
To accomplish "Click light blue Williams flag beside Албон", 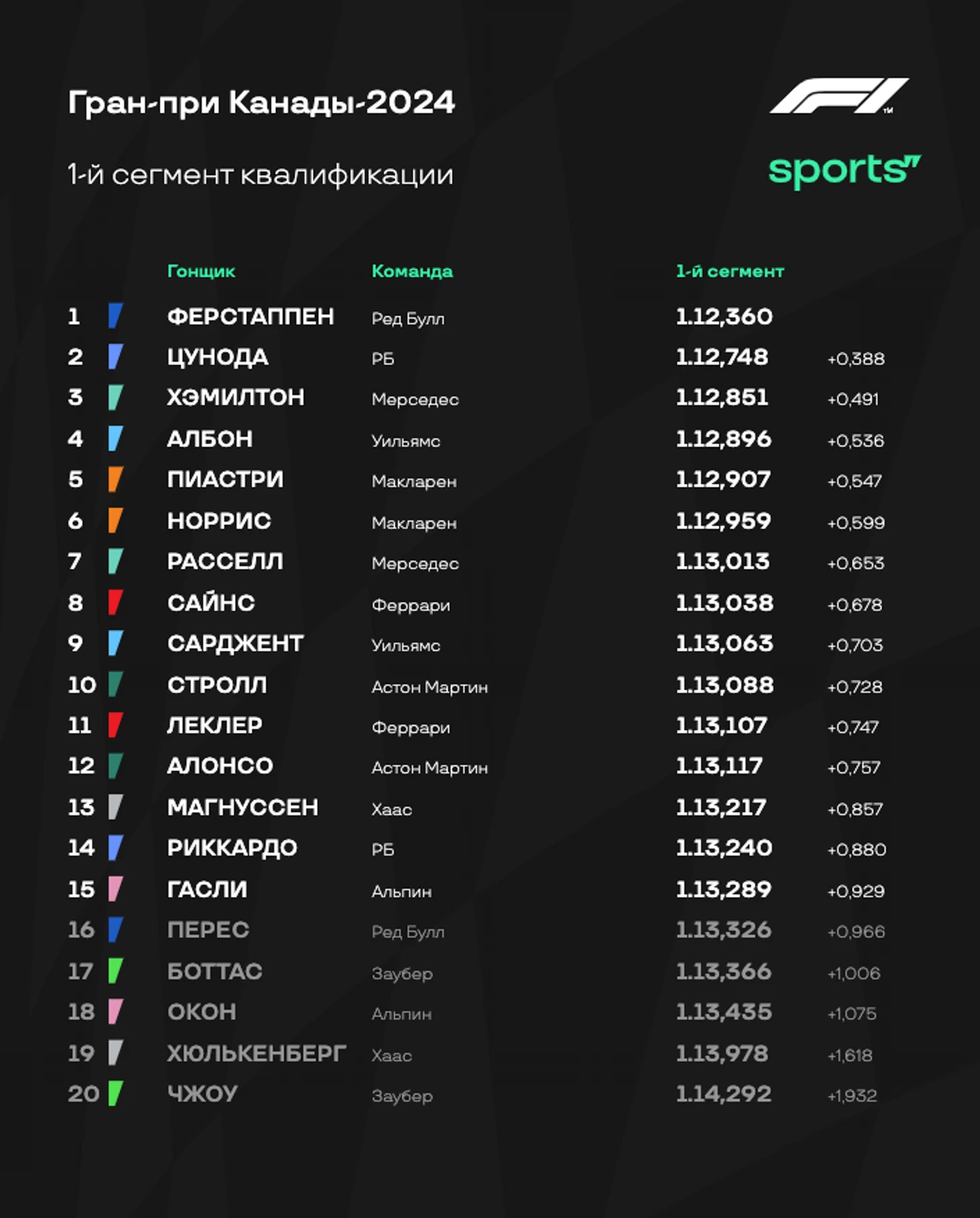I will click(x=115, y=438).
